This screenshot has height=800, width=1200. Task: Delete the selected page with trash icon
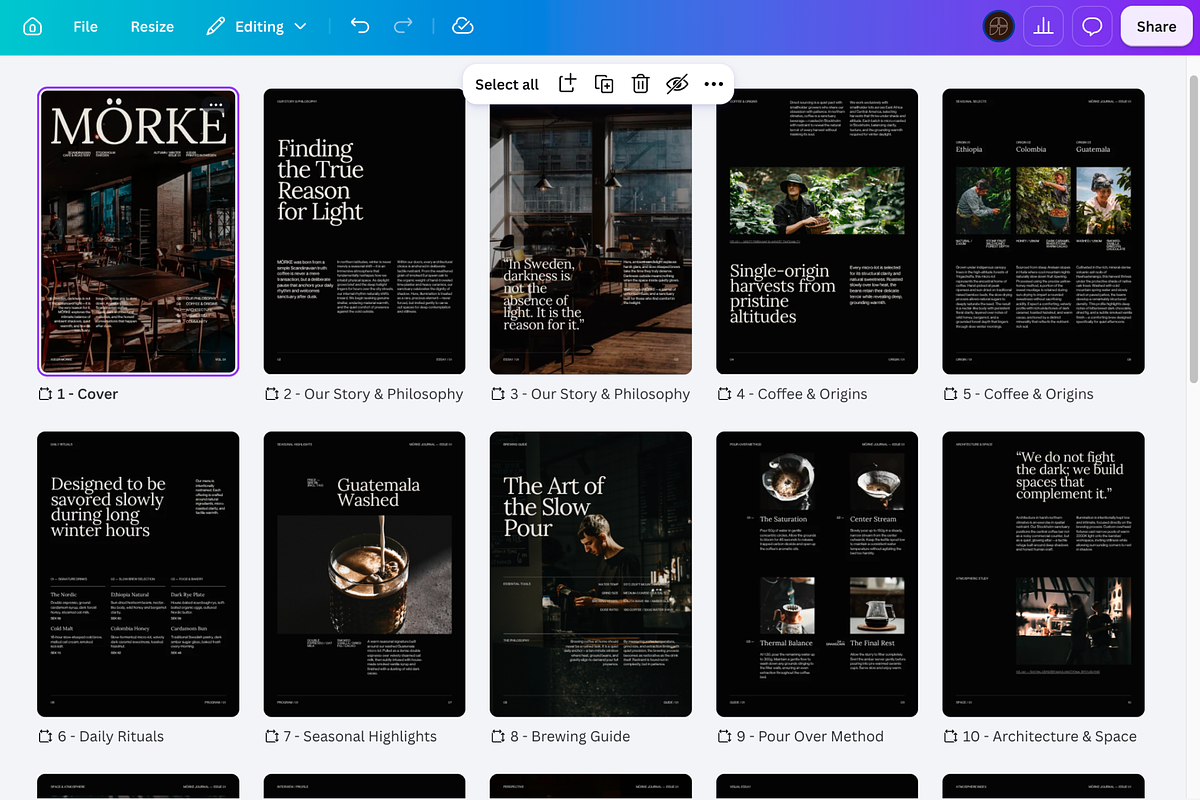(x=641, y=84)
